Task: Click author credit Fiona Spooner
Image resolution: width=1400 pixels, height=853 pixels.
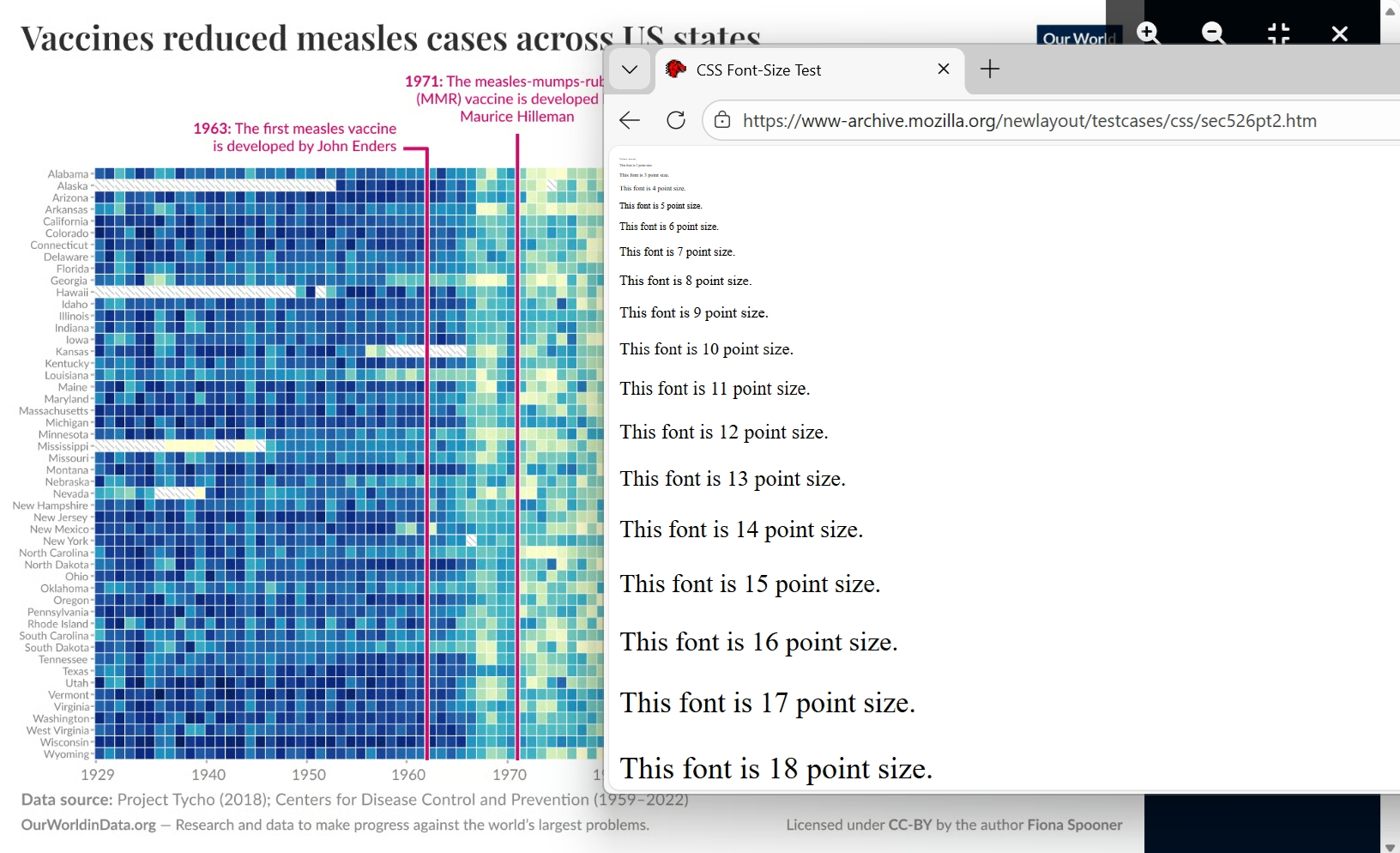Action: 1074,826
